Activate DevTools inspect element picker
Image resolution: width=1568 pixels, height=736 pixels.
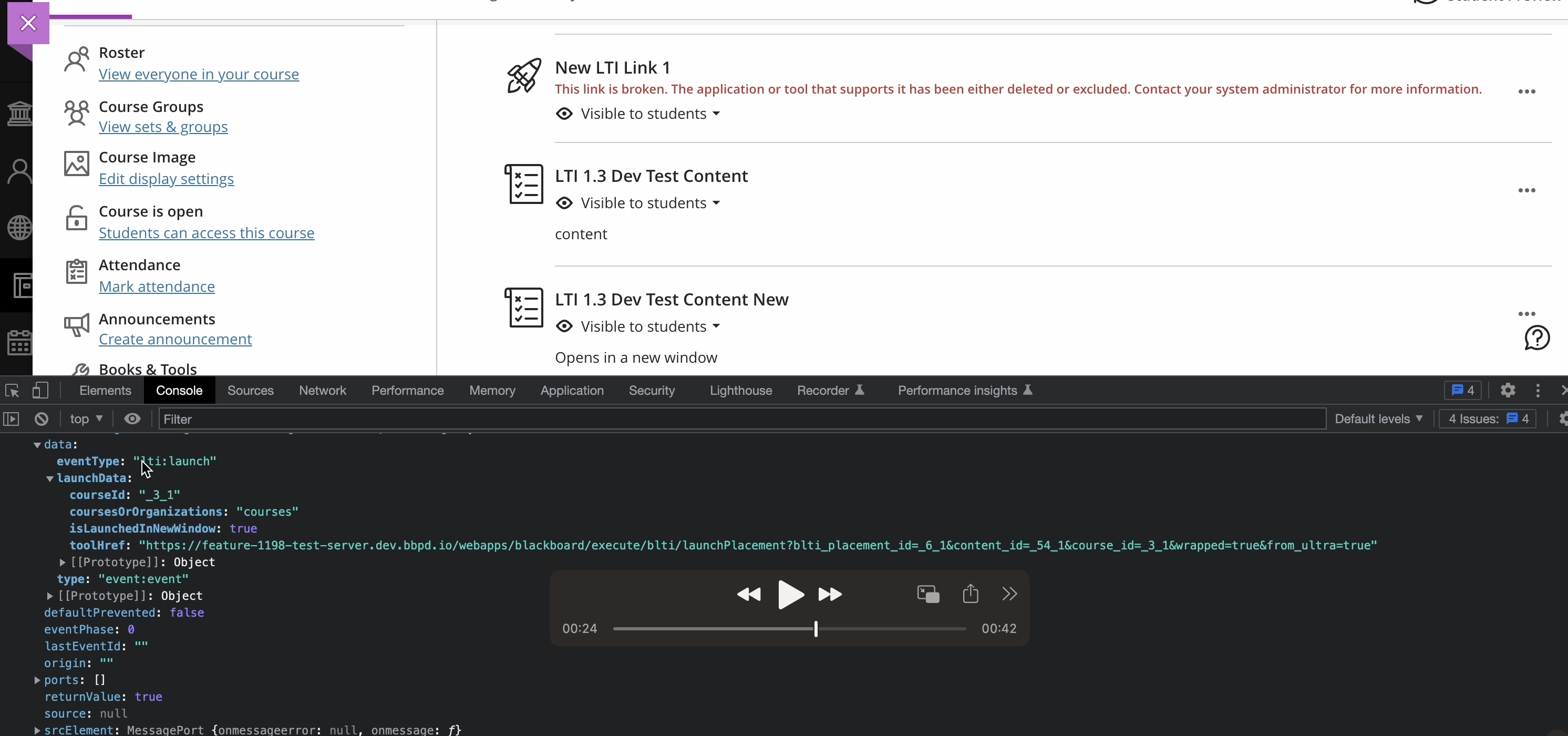point(12,390)
